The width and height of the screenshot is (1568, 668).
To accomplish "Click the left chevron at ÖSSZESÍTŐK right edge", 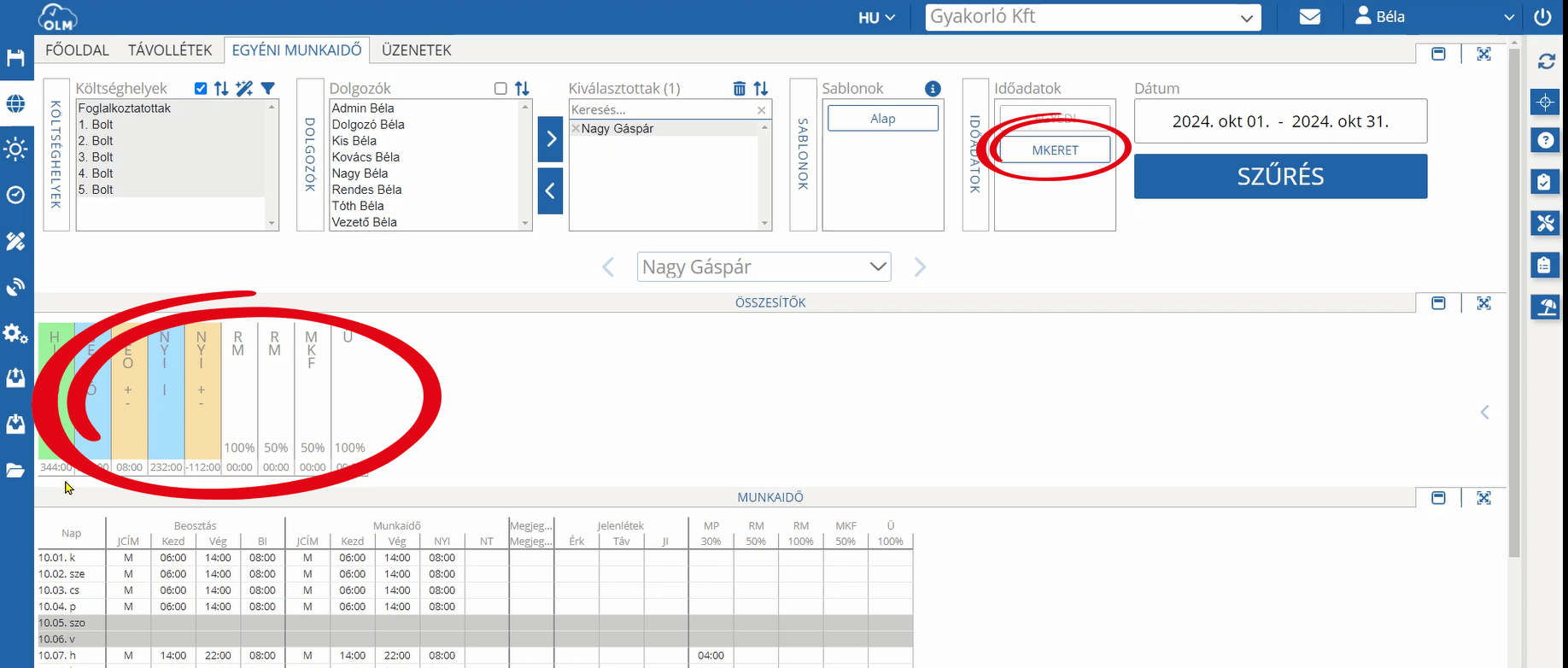I will point(1485,413).
